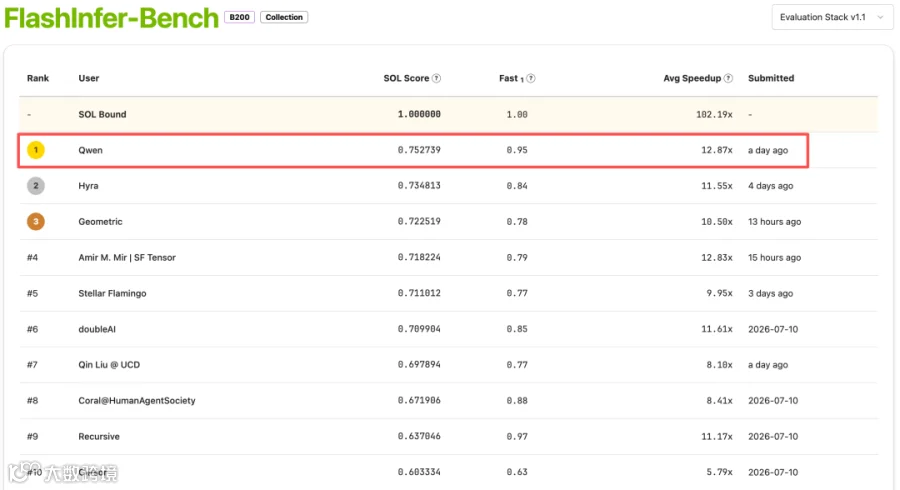Click the Fast 1 column header

point(511,78)
